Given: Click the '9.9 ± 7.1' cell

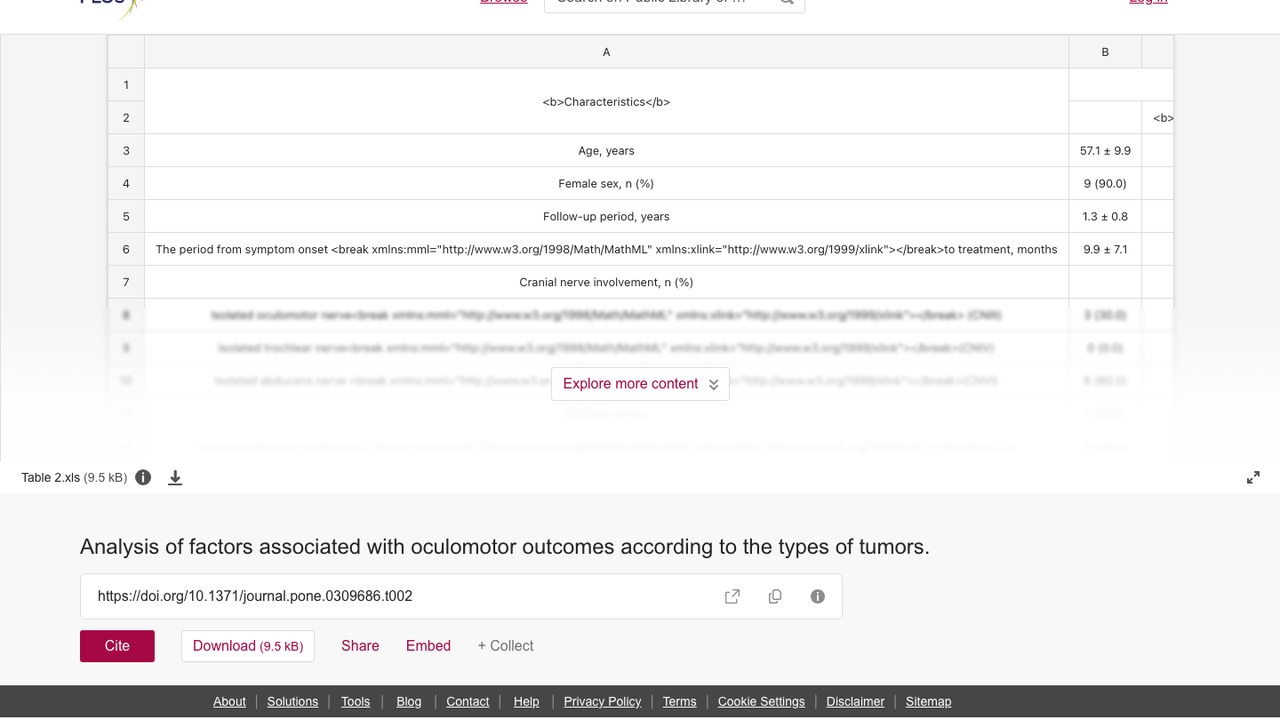Looking at the screenshot, I should click(x=1105, y=250).
